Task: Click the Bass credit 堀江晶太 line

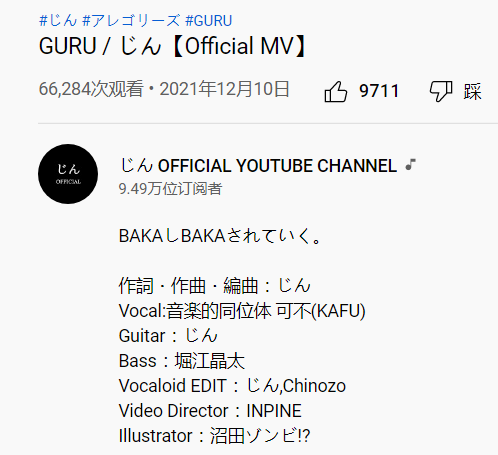Action: coord(182,361)
